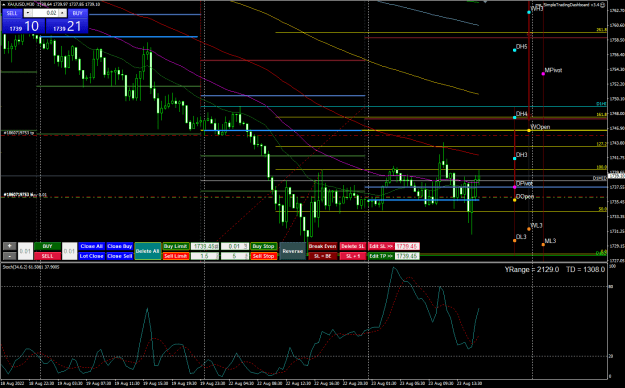Click the DL3 orange marker
The height and width of the screenshot is (388, 625).
click(515, 240)
